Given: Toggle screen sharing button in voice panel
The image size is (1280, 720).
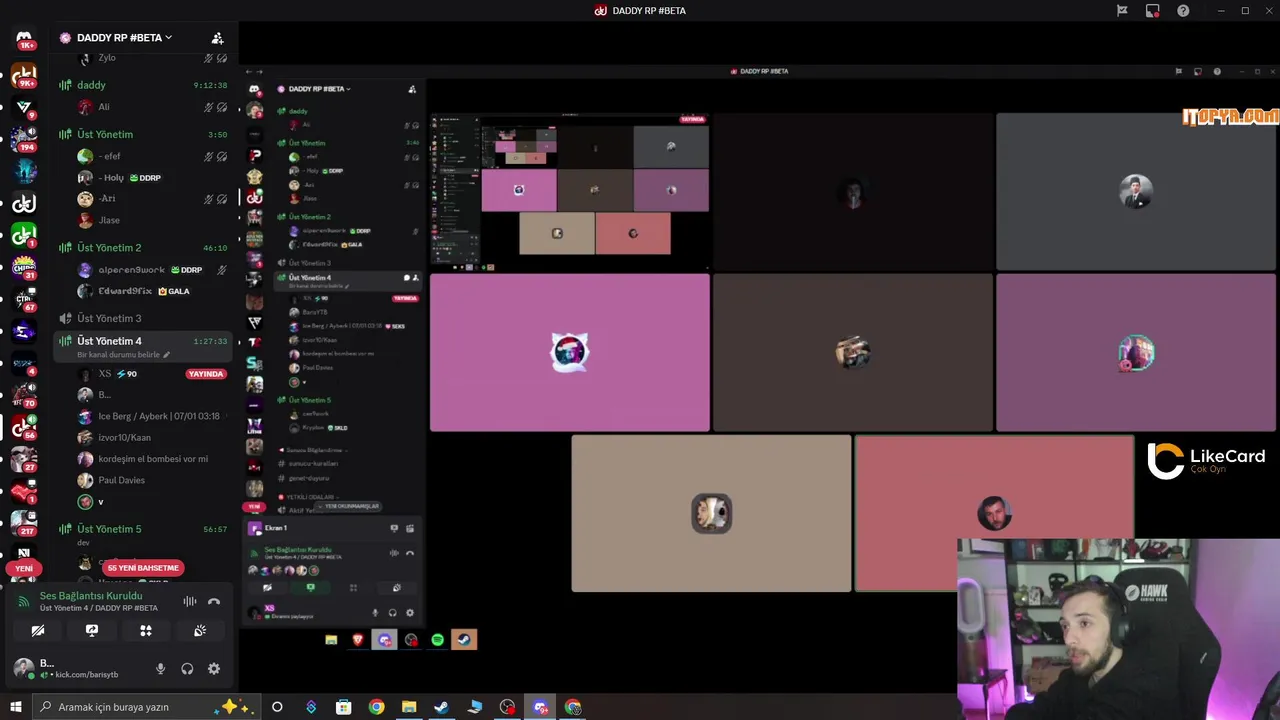Looking at the screenshot, I should click(92, 630).
